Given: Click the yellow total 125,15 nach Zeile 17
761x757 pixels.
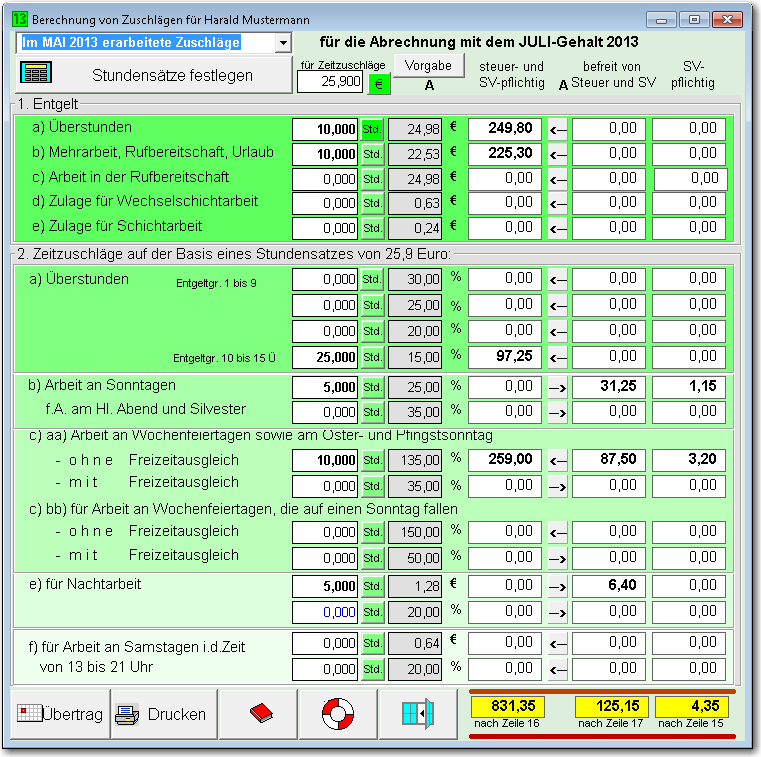Looking at the screenshot, I should coord(611,706).
